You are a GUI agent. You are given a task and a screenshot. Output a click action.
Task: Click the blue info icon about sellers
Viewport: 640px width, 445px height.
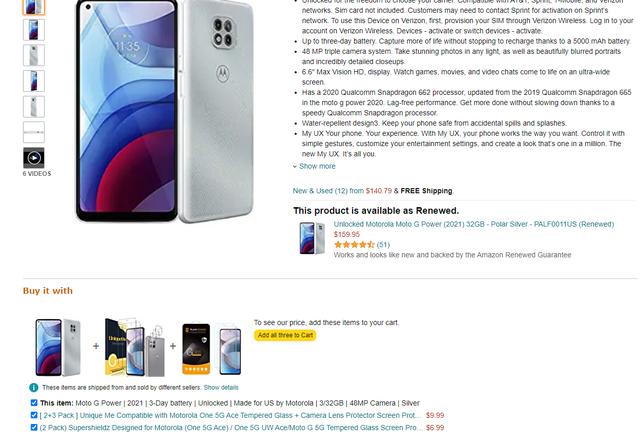pos(34,387)
